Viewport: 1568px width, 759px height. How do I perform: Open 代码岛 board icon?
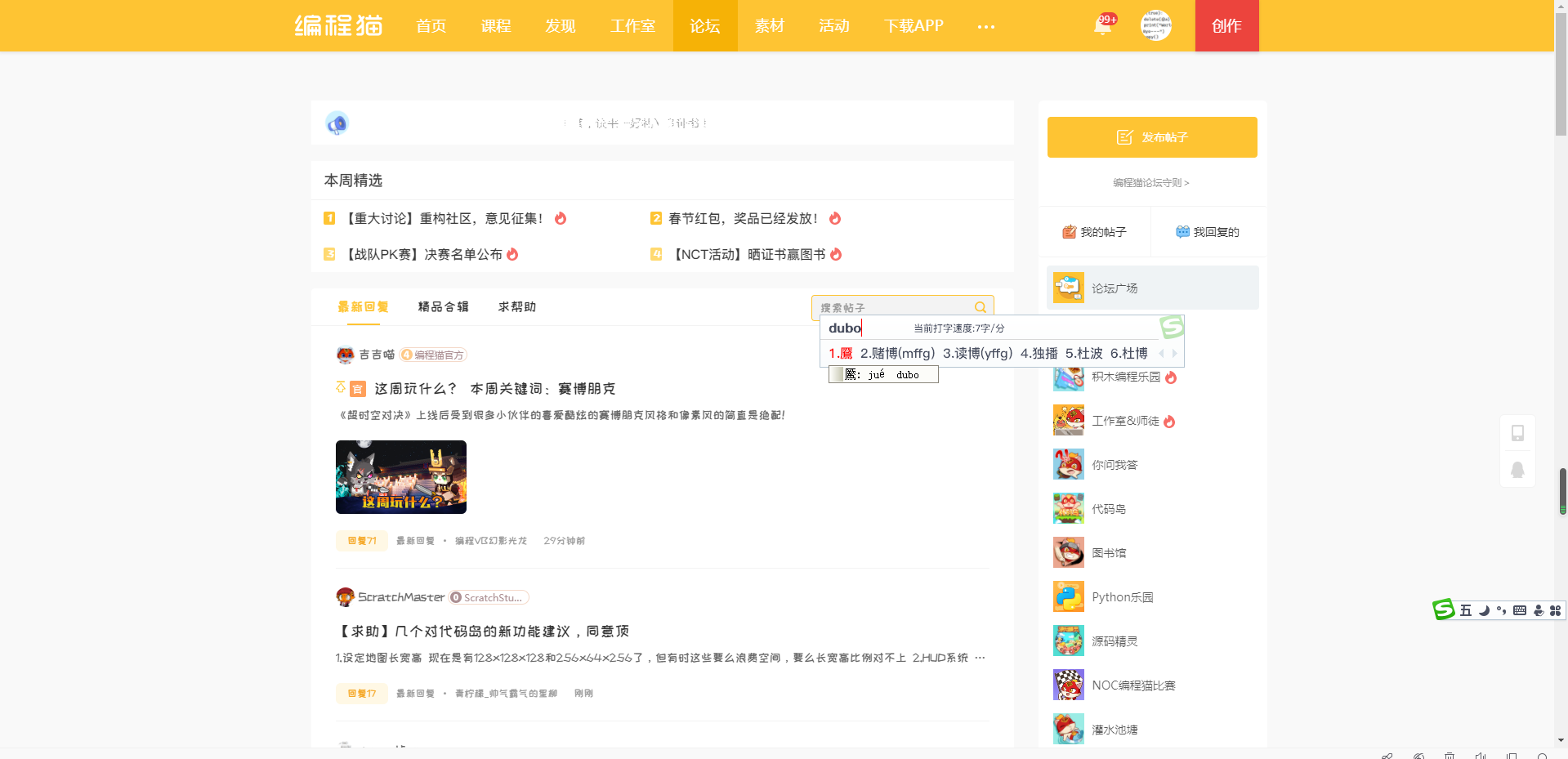click(1069, 508)
